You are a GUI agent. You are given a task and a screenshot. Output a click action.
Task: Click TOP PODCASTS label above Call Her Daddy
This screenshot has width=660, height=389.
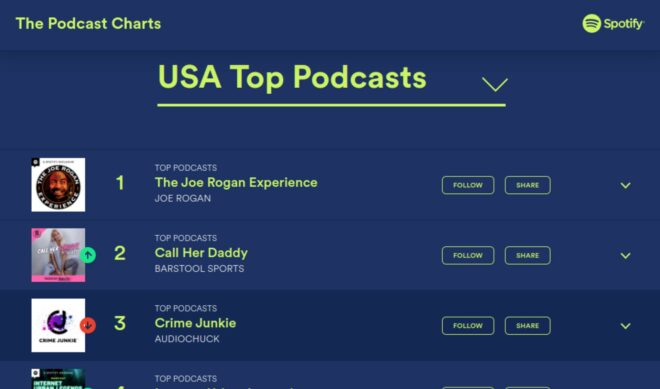click(x=186, y=238)
